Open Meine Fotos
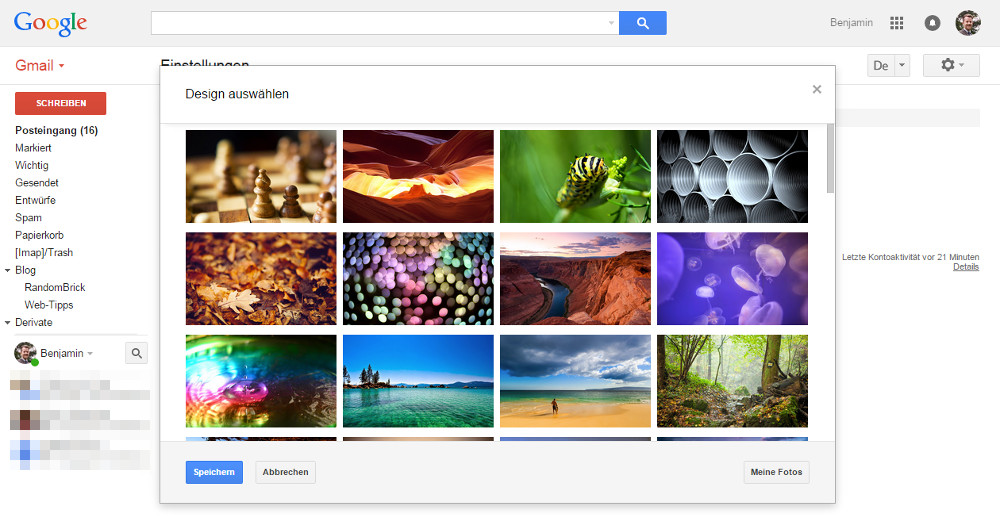The image size is (1000, 529). (x=776, y=472)
